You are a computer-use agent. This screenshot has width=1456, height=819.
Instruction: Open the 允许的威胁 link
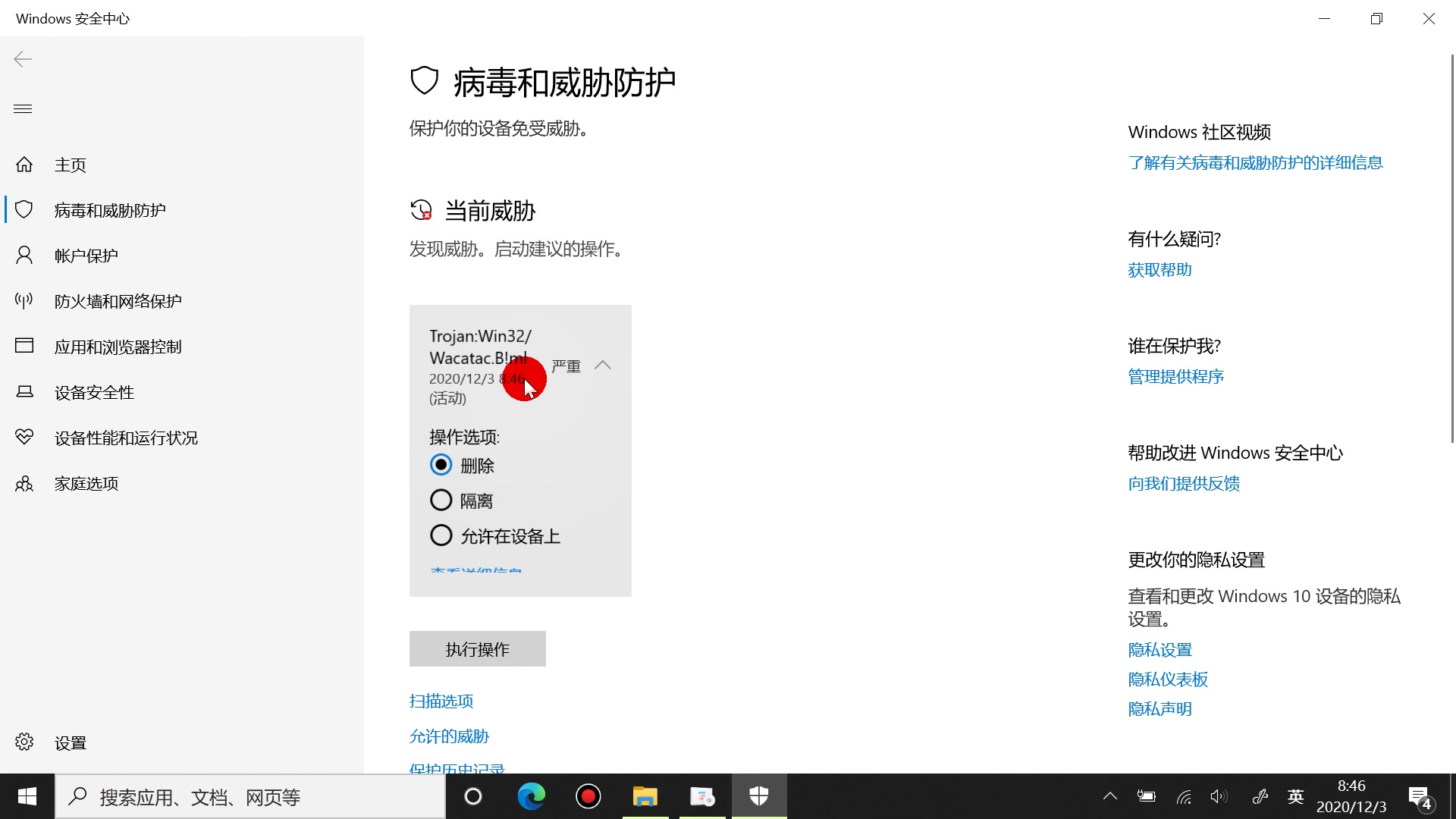click(450, 736)
